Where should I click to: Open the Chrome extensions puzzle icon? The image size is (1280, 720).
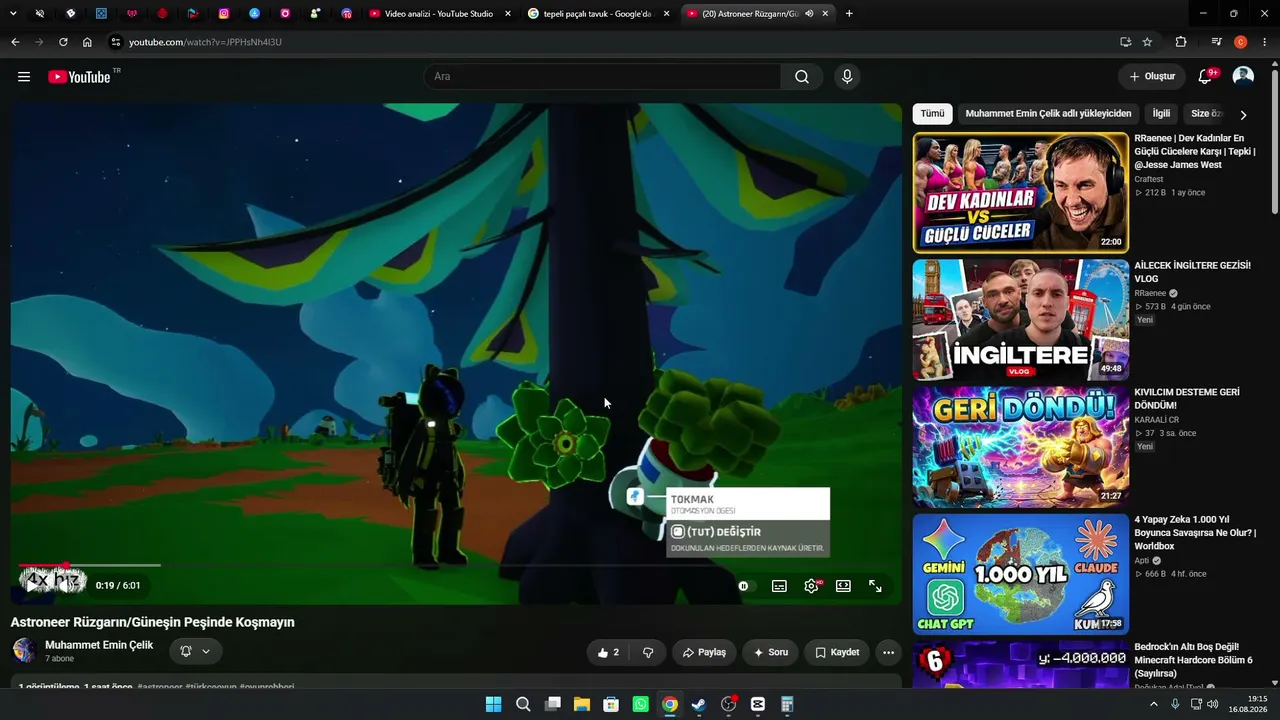(x=1181, y=42)
